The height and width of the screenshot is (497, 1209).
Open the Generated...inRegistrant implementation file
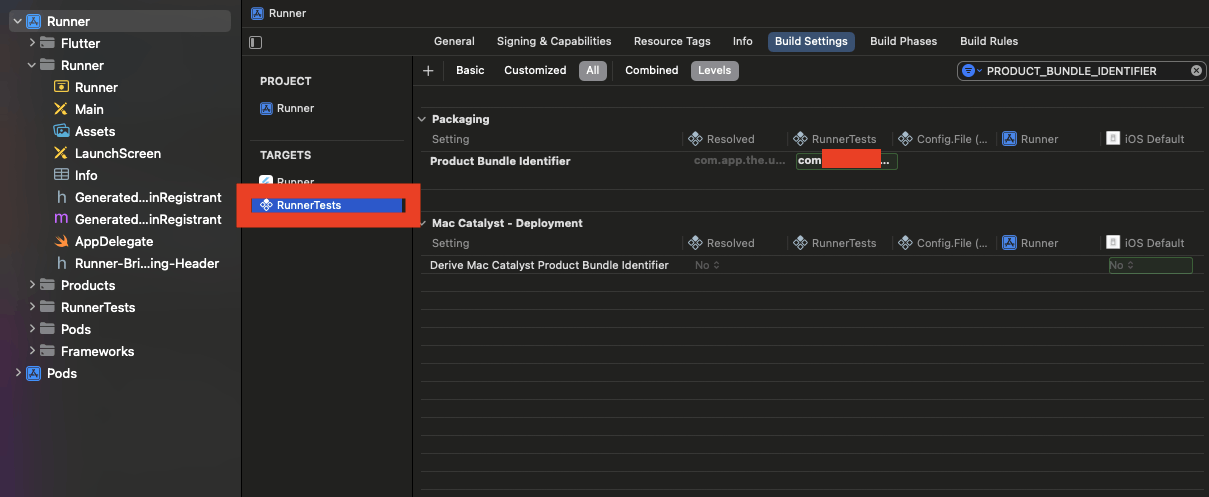pos(148,219)
